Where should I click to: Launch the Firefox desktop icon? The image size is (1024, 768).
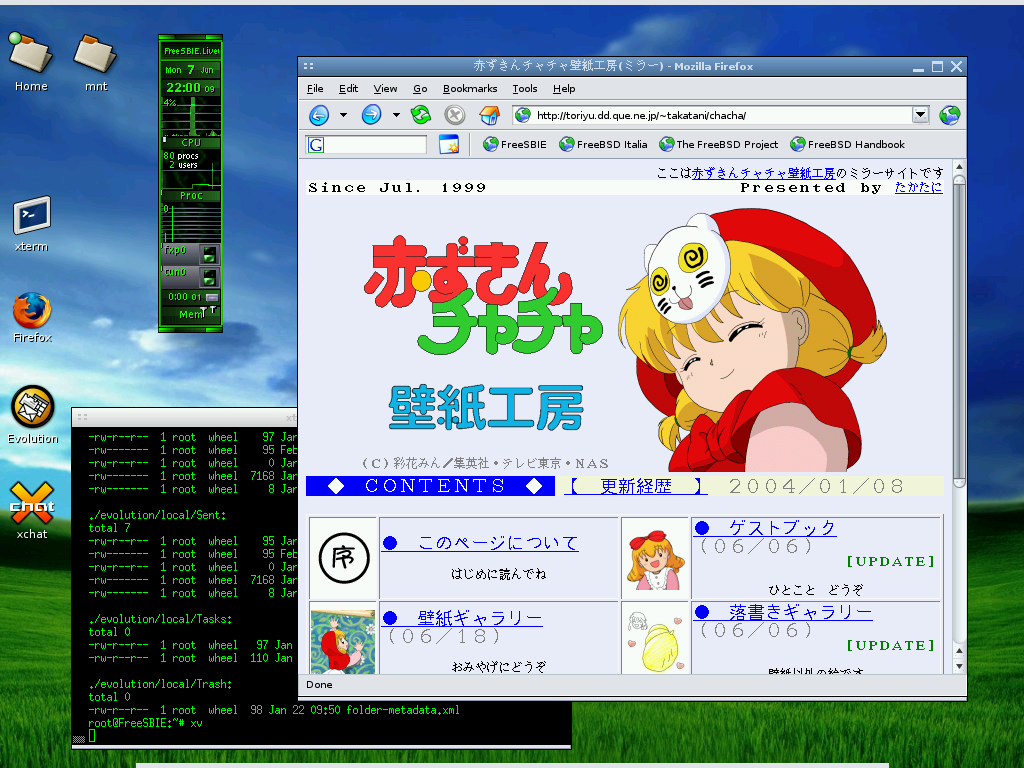(x=32, y=318)
